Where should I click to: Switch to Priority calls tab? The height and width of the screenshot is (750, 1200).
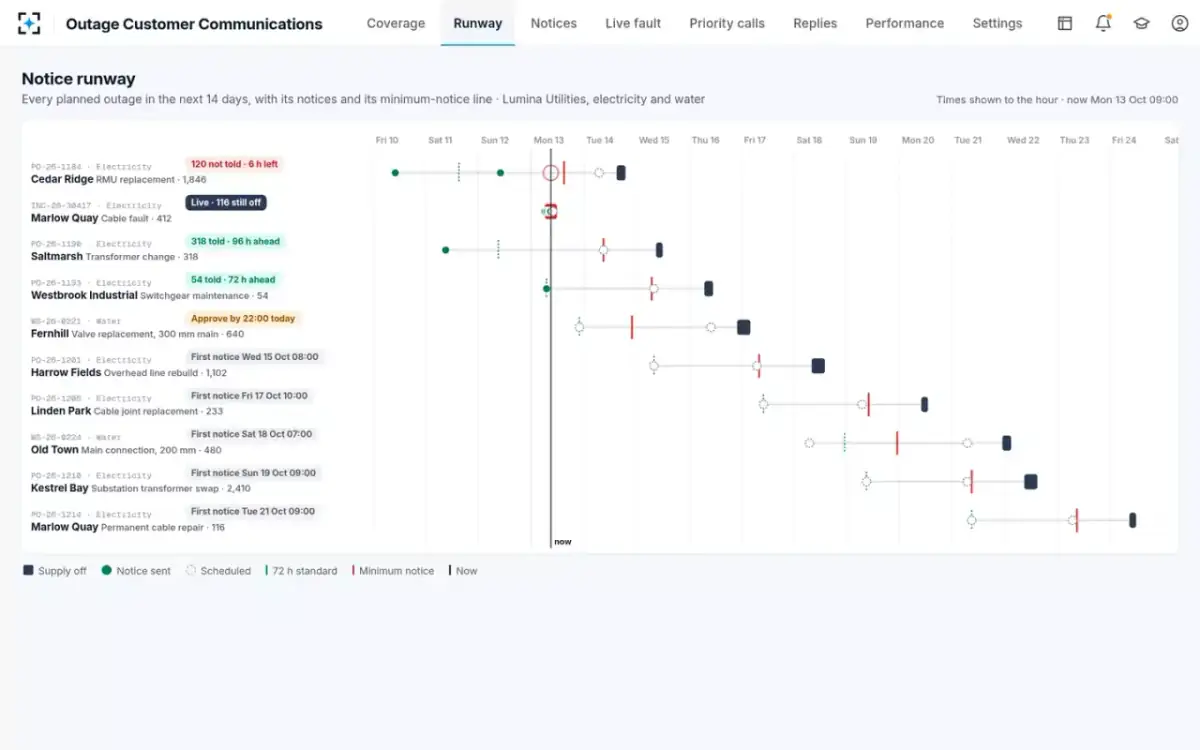727,23
